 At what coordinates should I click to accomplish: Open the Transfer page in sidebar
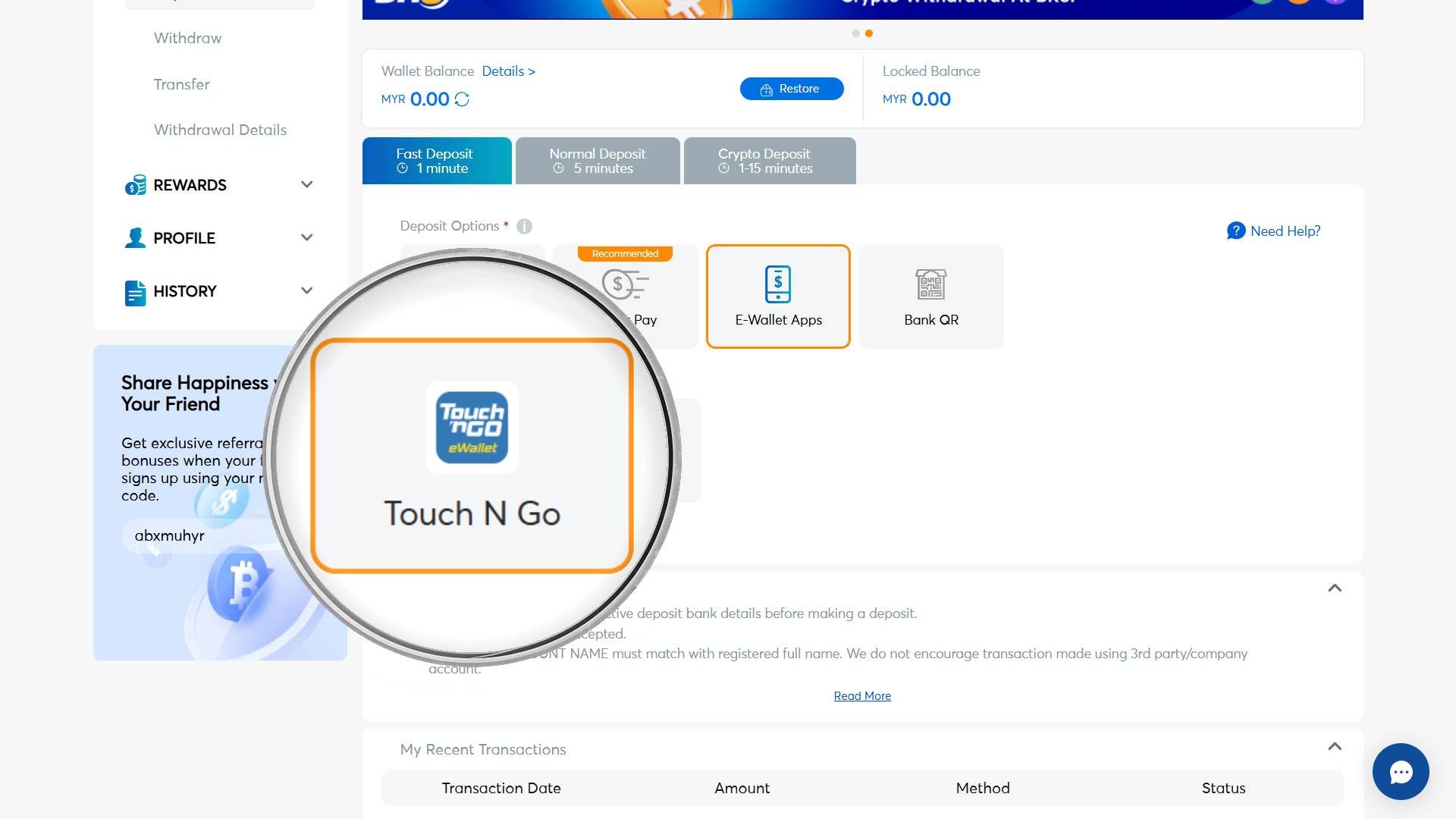181,84
